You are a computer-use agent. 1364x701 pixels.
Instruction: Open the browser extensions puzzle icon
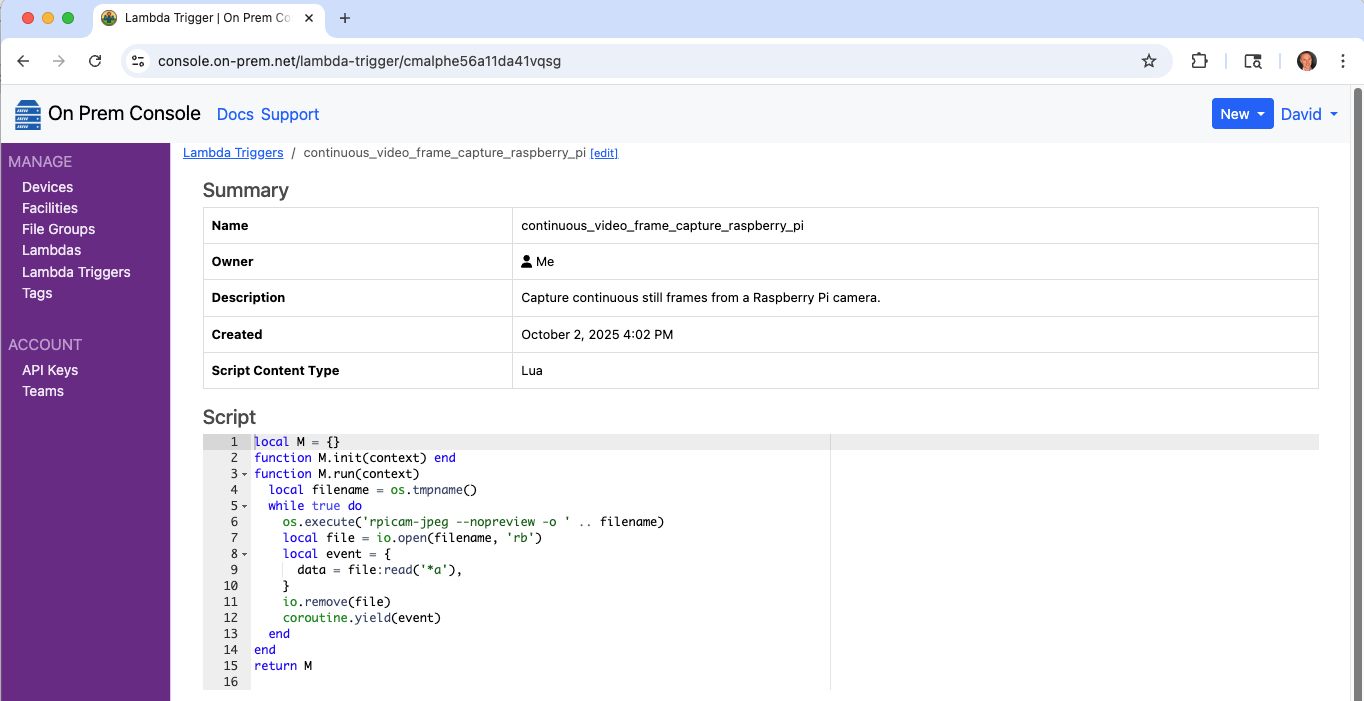(x=1199, y=60)
